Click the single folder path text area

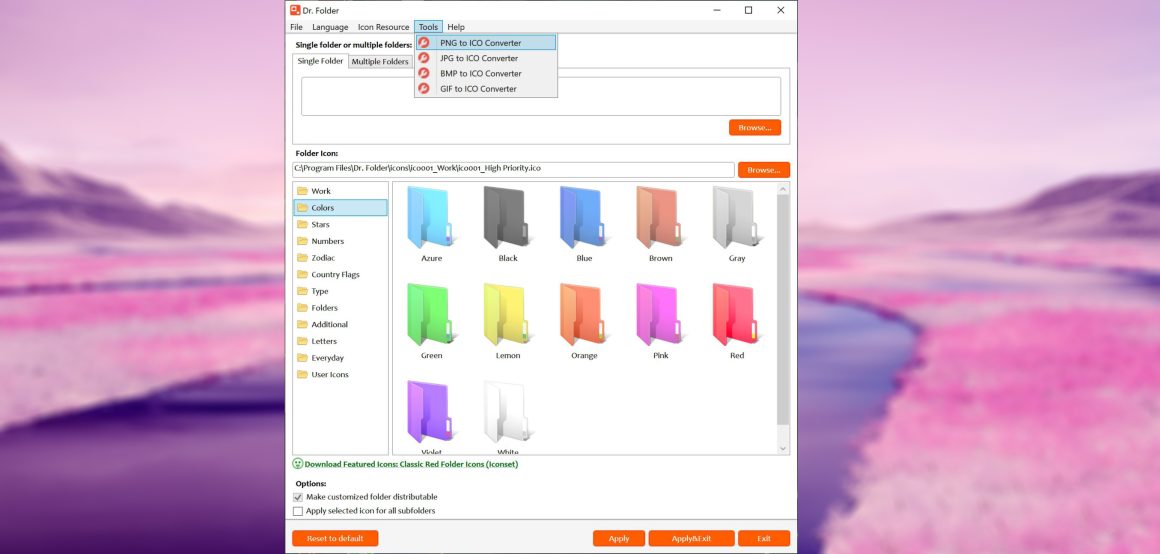541,96
